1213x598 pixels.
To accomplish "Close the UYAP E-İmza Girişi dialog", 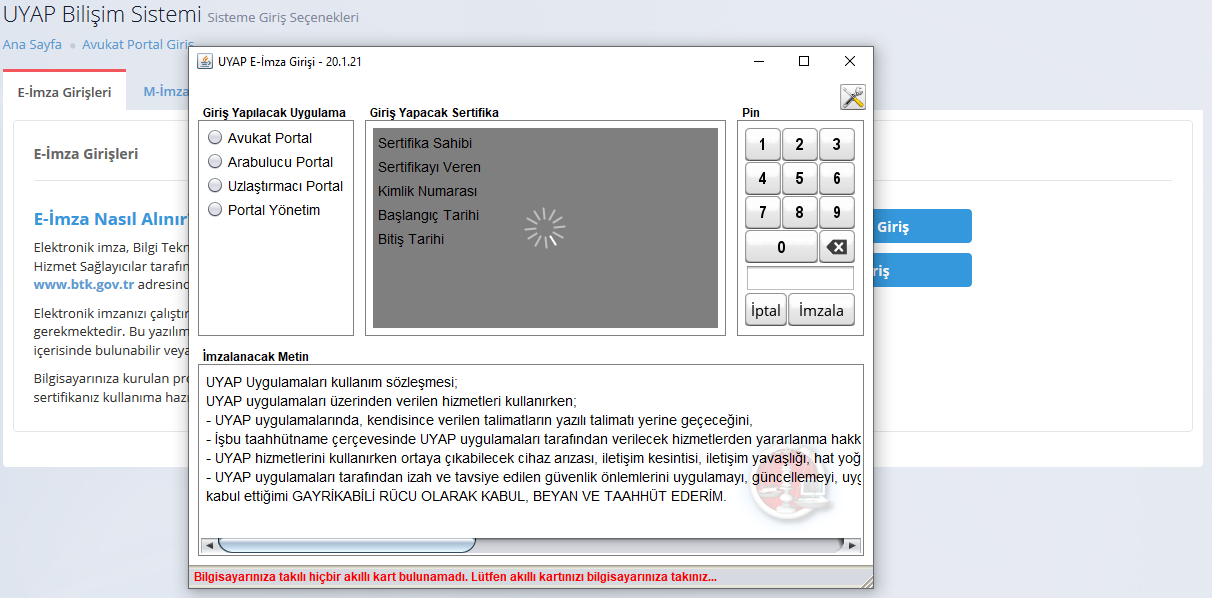I will click(x=850, y=61).
